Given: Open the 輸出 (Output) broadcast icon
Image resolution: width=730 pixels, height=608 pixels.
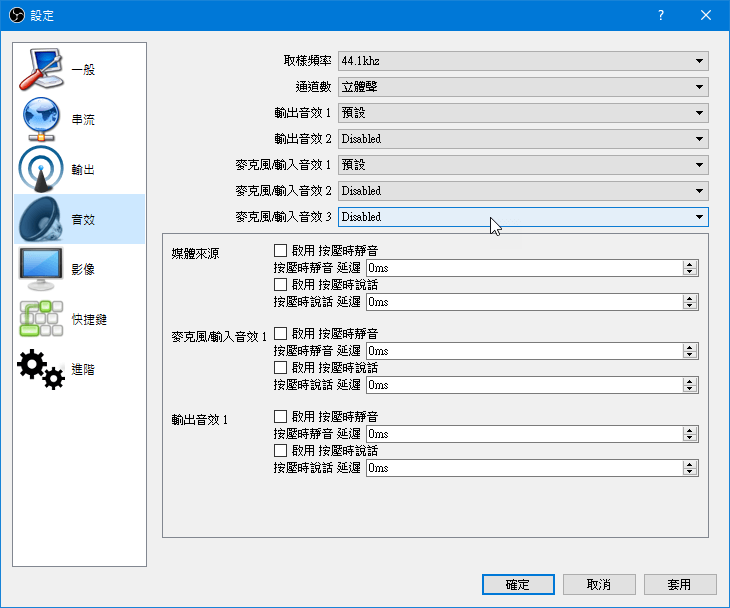Looking at the screenshot, I should click(x=42, y=170).
